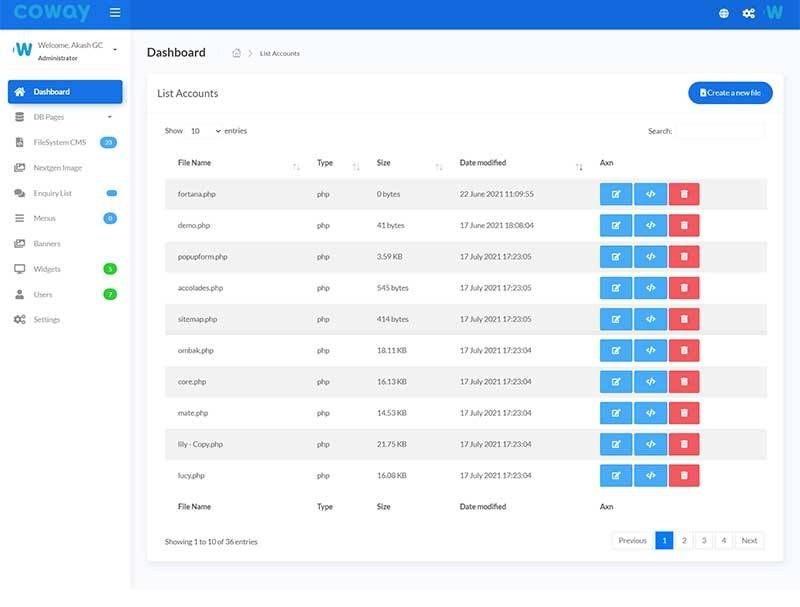Open code view icon for core.php
The width and height of the screenshot is (800, 607).
coord(650,381)
